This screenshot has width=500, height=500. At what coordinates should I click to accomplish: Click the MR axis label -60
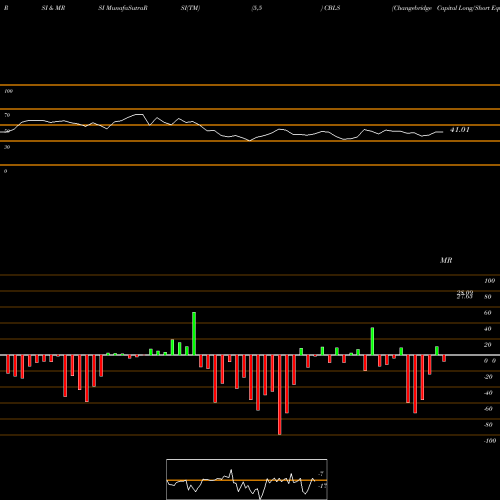(488, 409)
